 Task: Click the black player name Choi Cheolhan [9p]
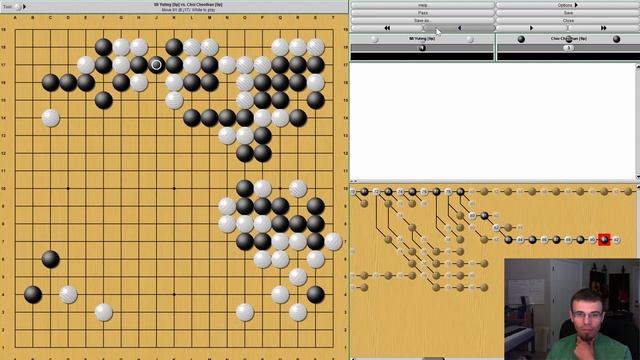[x=569, y=39]
